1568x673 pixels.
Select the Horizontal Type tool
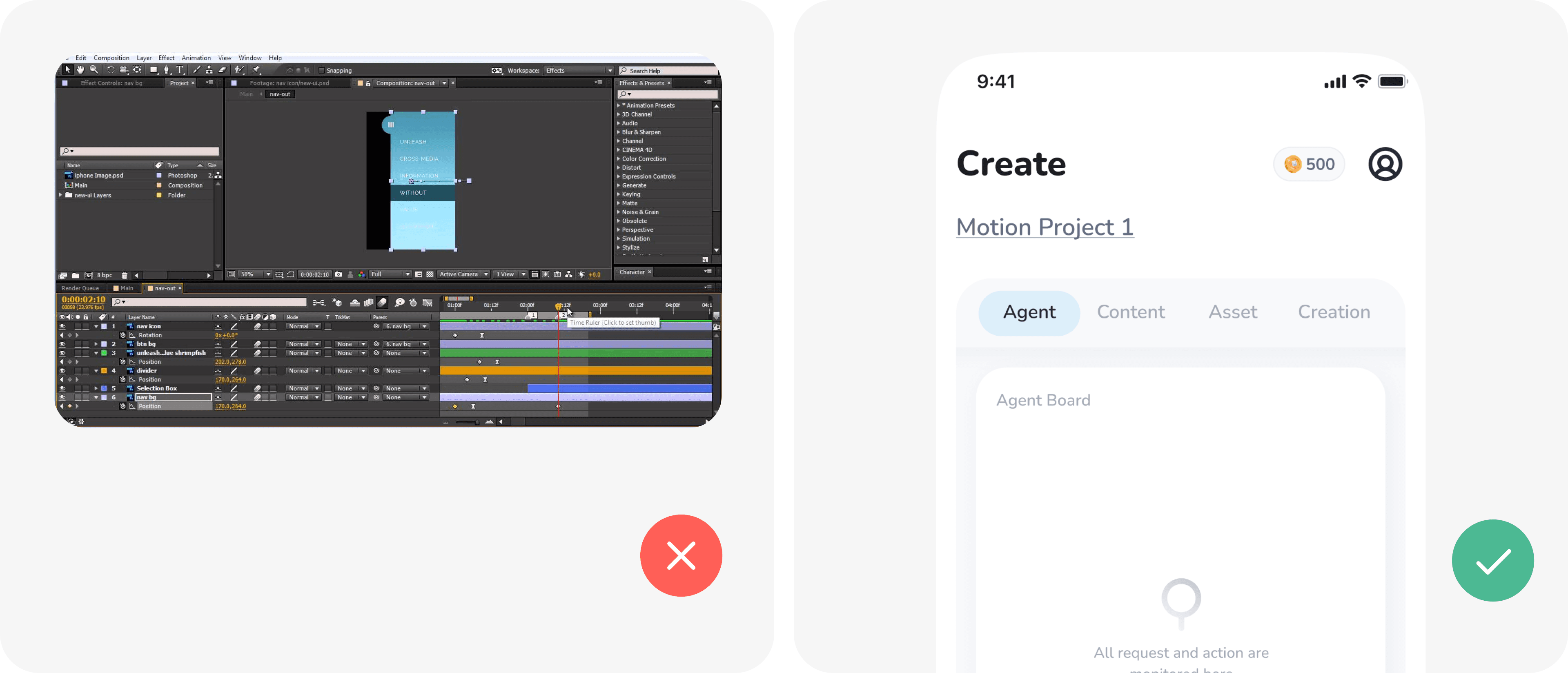point(180,70)
